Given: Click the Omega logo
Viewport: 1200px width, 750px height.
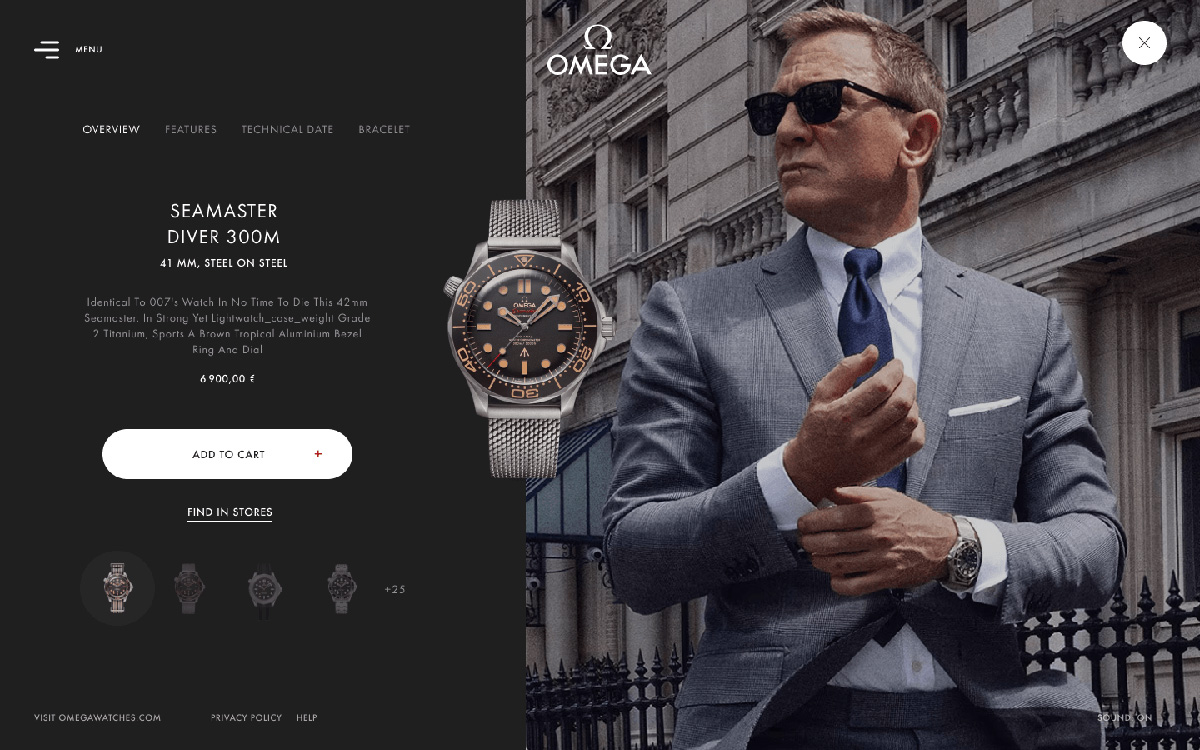Looking at the screenshot, I should tap(599, 50).
